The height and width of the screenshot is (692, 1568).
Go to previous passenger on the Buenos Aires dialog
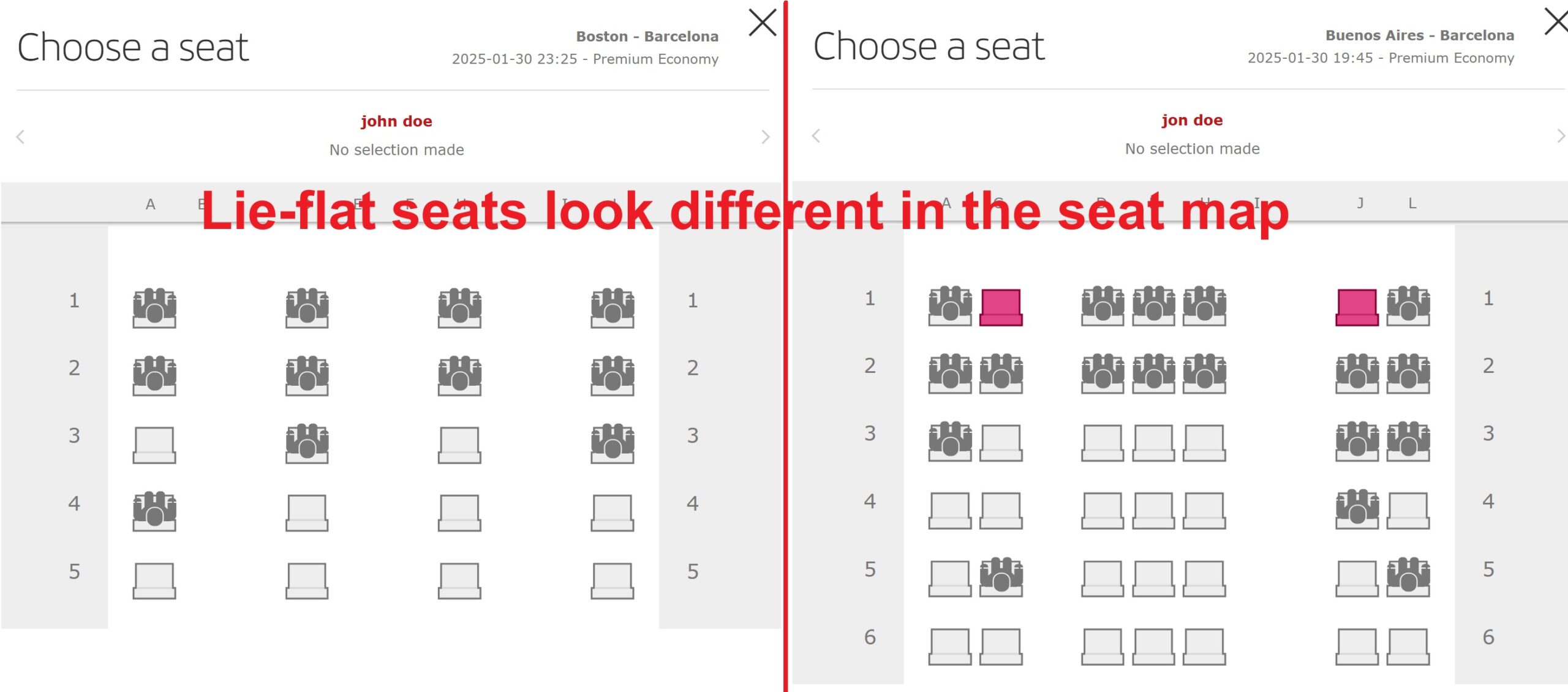coord(815,136)
